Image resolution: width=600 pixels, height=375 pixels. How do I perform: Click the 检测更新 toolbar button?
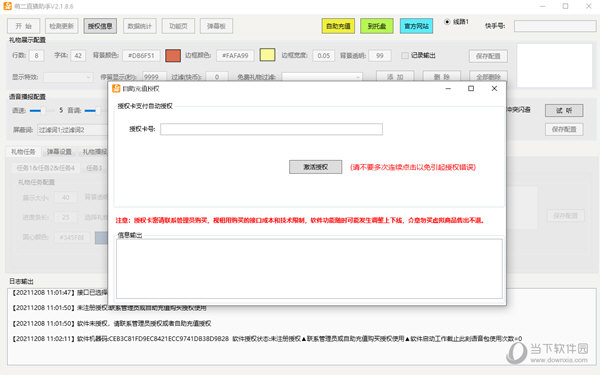(62, 26)
